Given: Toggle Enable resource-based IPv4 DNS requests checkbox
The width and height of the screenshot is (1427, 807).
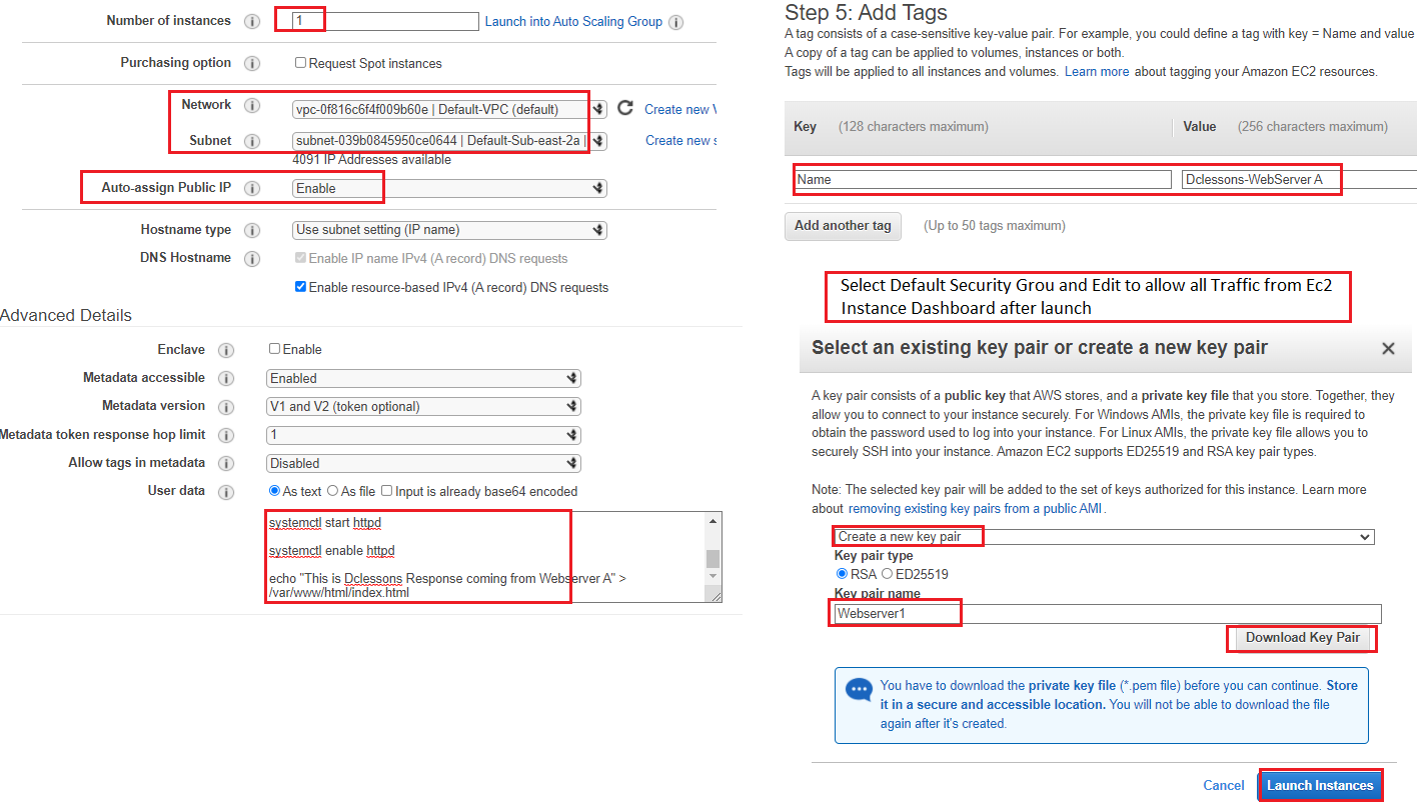Looking at the screenshot, I should [x=300, y=287].
